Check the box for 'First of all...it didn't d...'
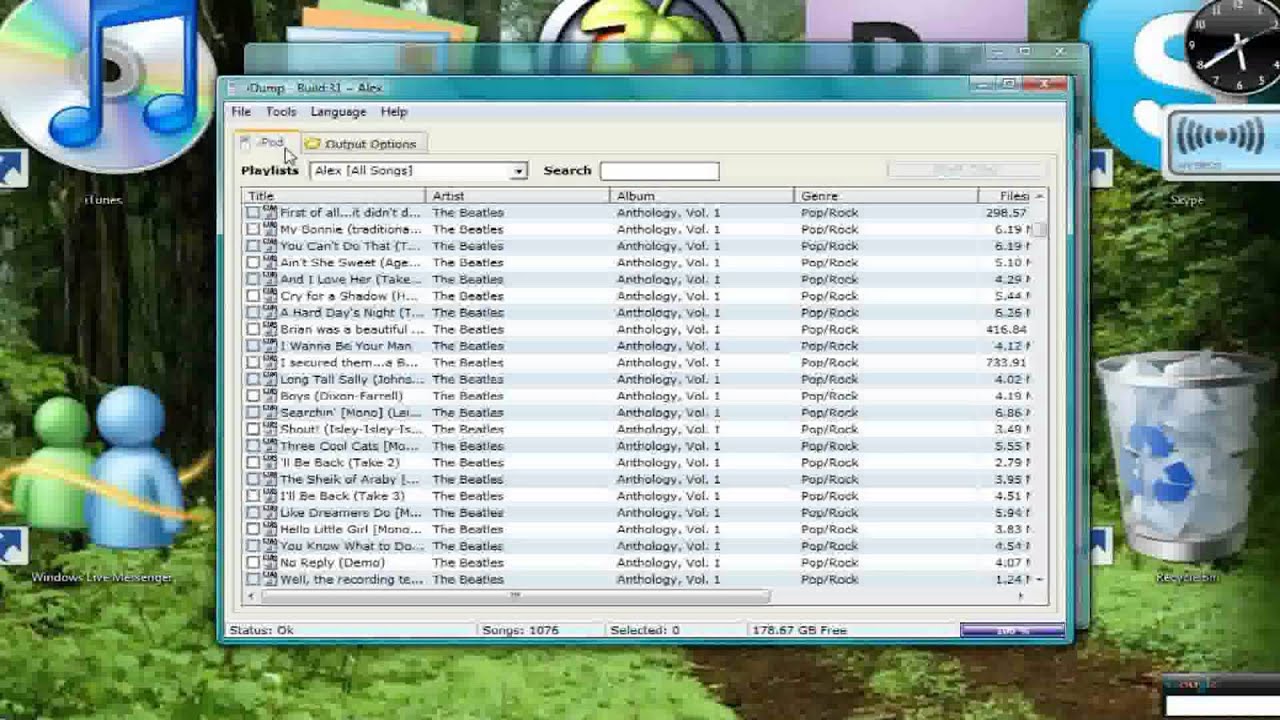The height and width of the screenshot is (720, 1280). 253,213
